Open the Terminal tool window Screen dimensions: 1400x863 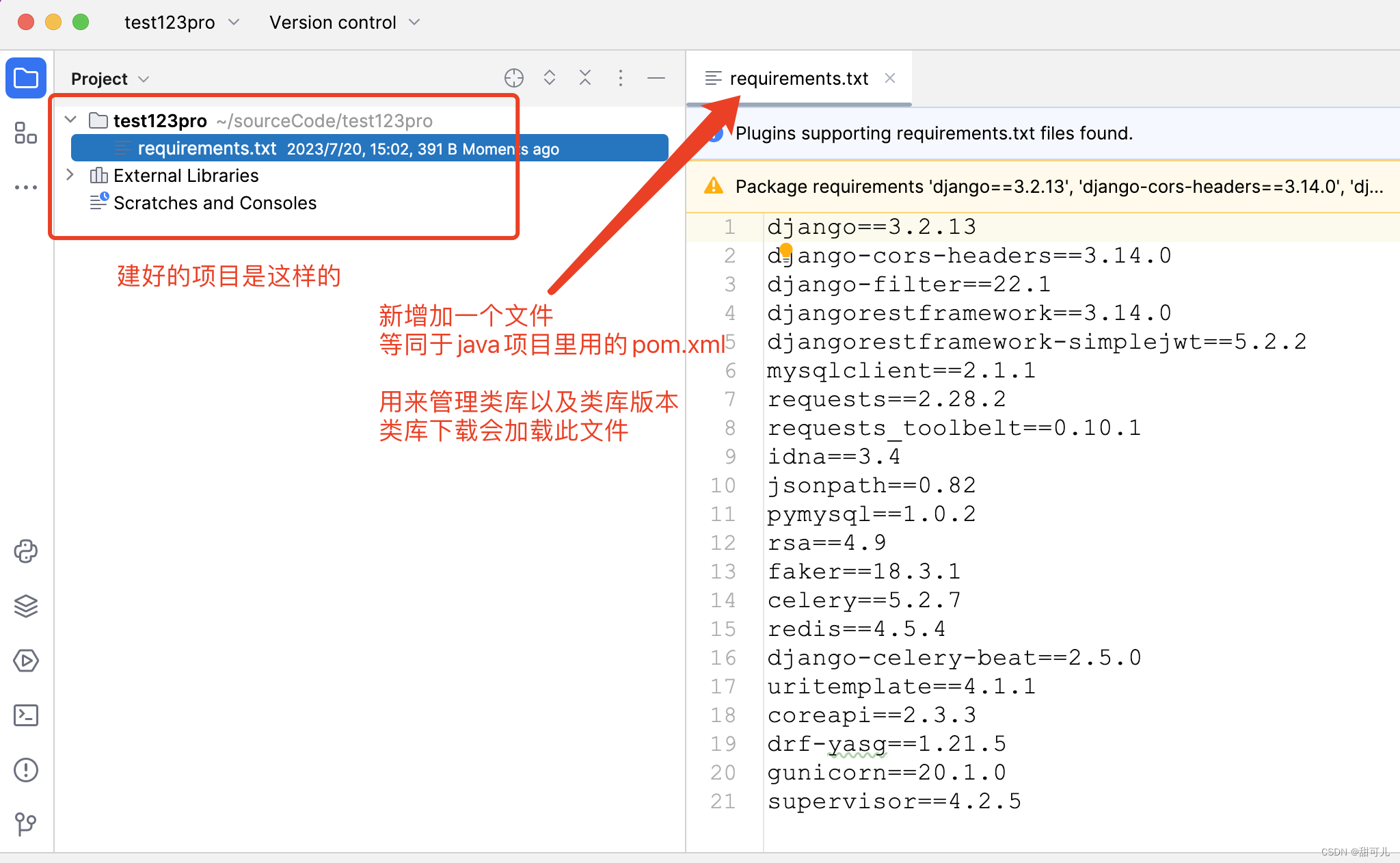[x=26, y=715]
